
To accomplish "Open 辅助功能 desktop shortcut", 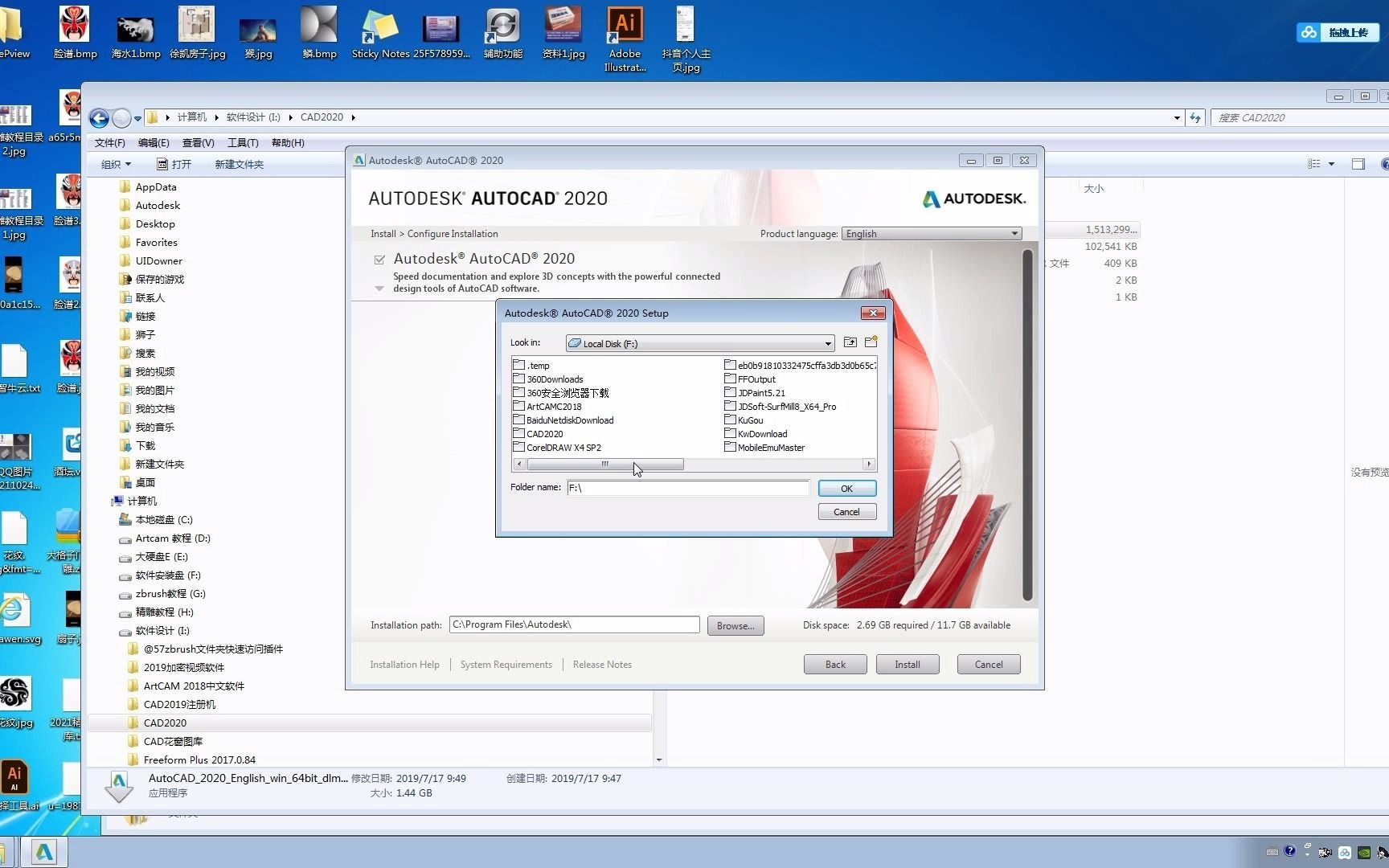I will click(x=502, y=32).
